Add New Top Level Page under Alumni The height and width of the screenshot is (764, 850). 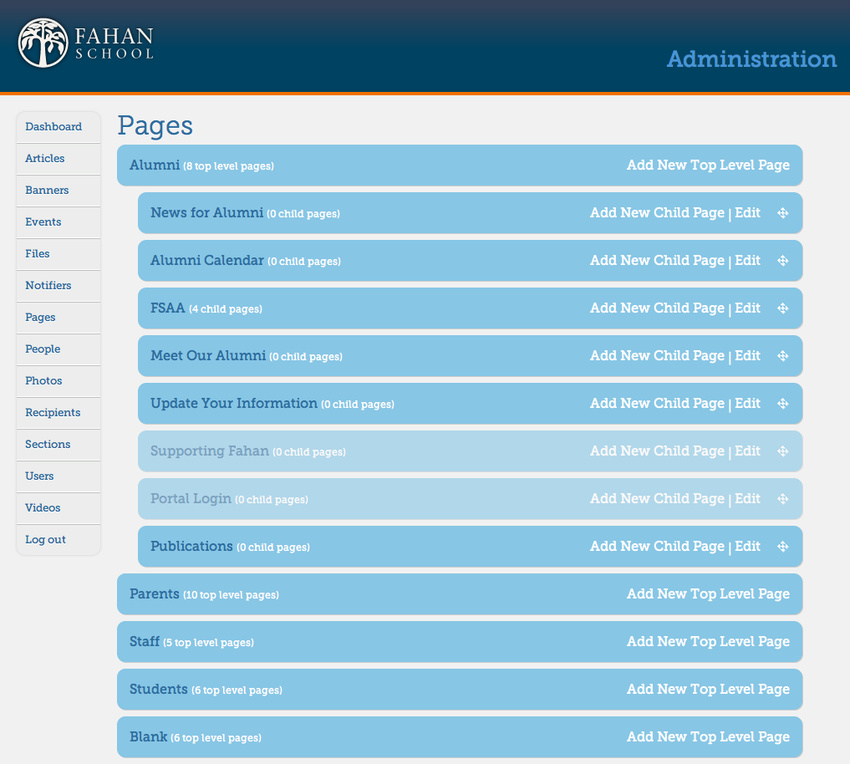click(x=708, y=165)
